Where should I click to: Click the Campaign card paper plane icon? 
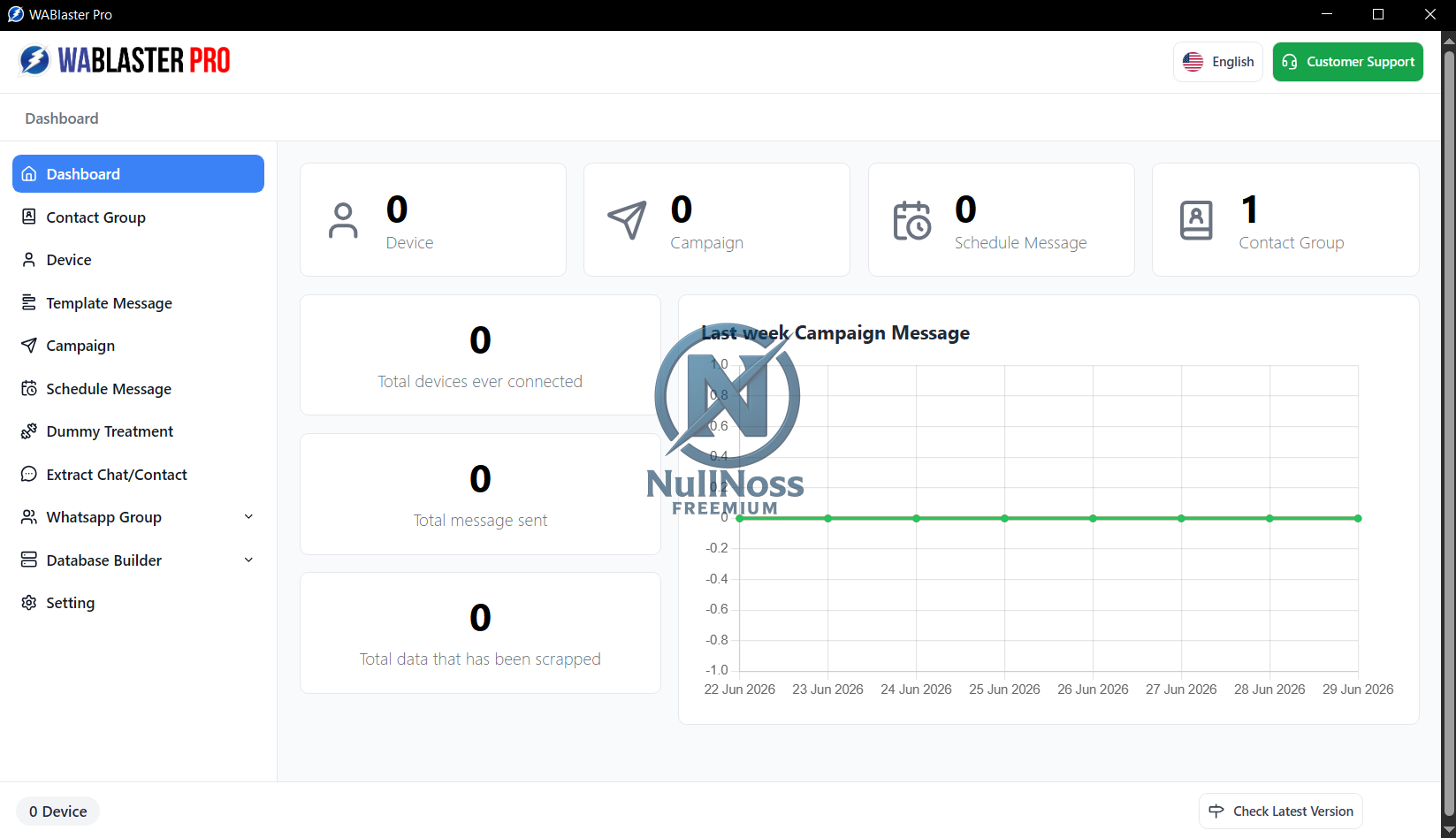point(628,221)
